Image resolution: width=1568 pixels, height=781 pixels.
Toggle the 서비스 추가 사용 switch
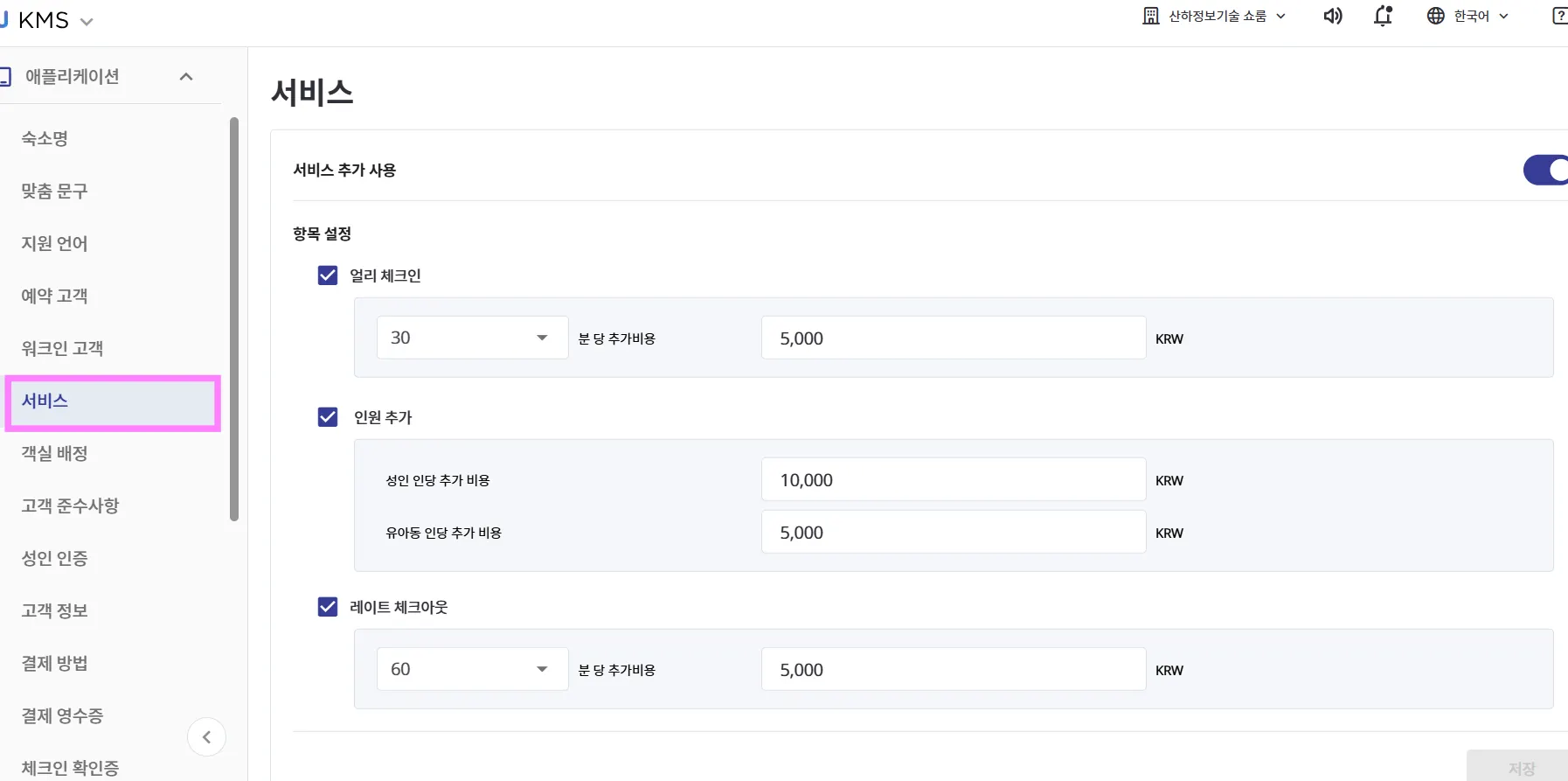point(1545,171)
